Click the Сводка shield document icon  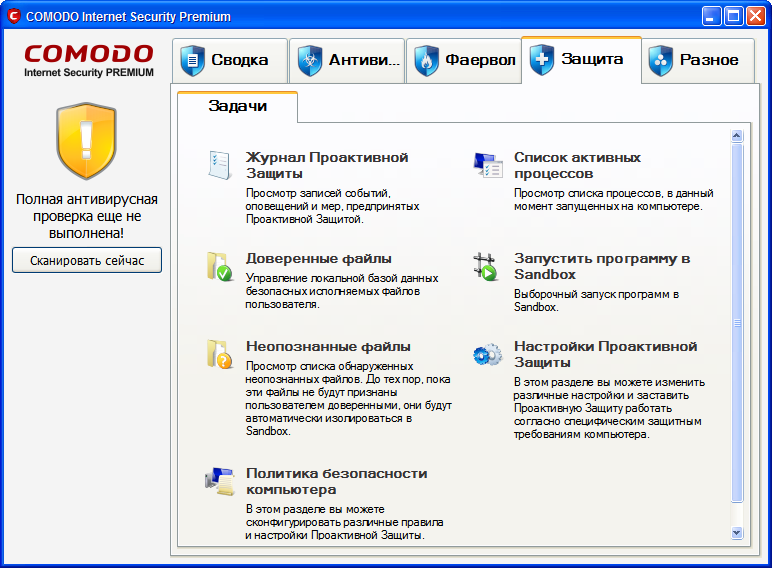193,61
